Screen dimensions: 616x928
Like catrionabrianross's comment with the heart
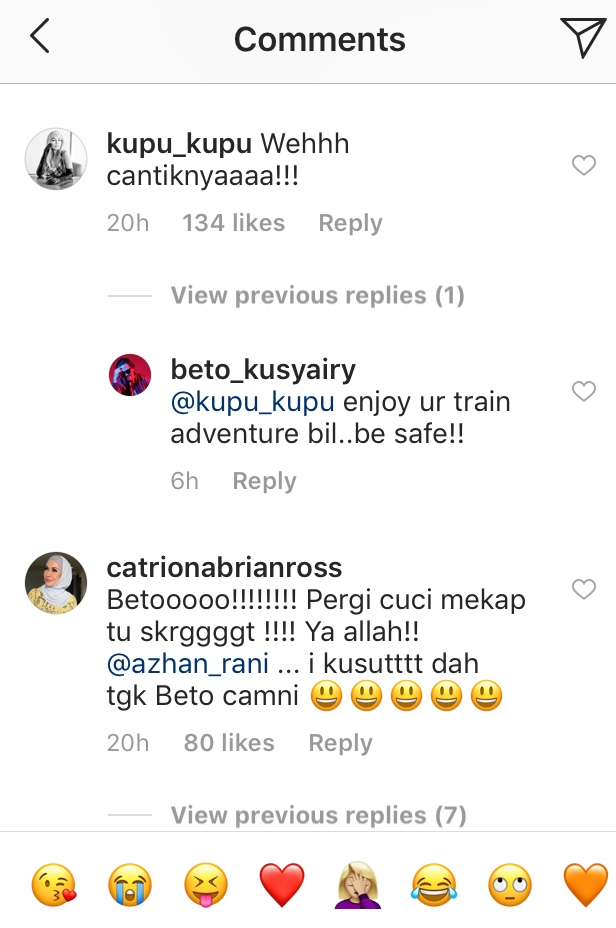583,589
